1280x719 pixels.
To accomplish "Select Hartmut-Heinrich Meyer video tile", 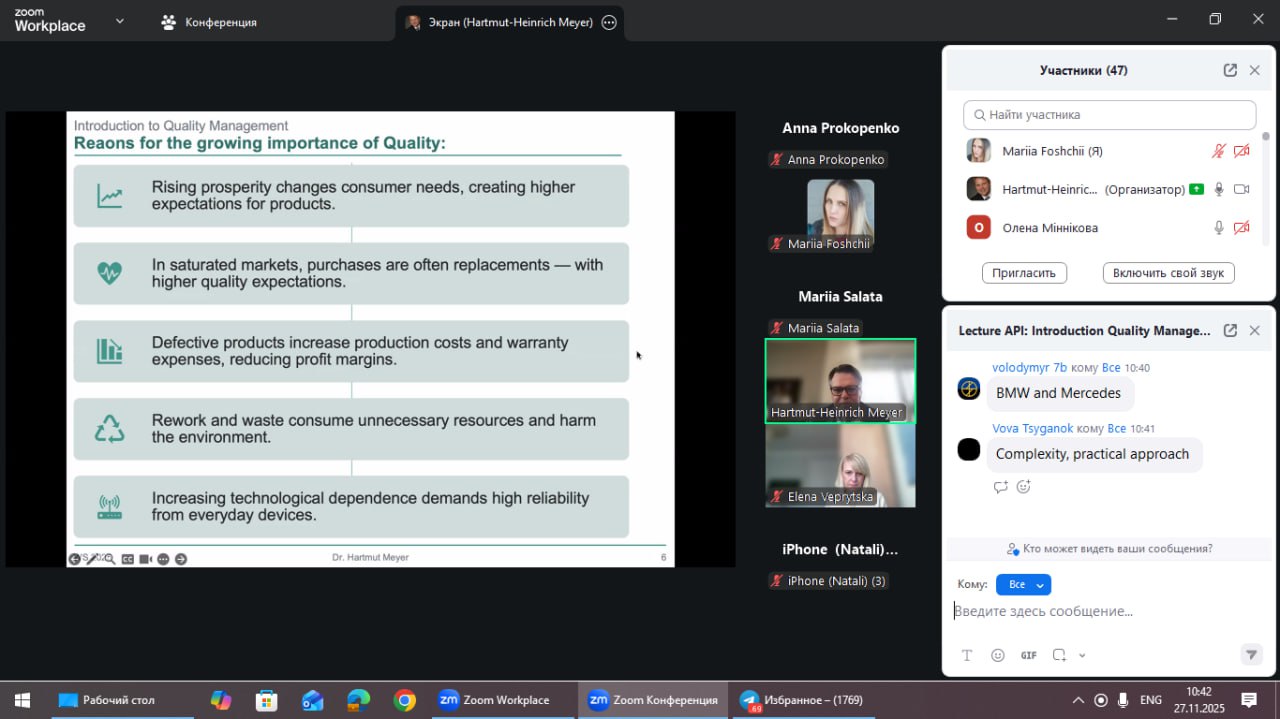I will coord(840,381).
